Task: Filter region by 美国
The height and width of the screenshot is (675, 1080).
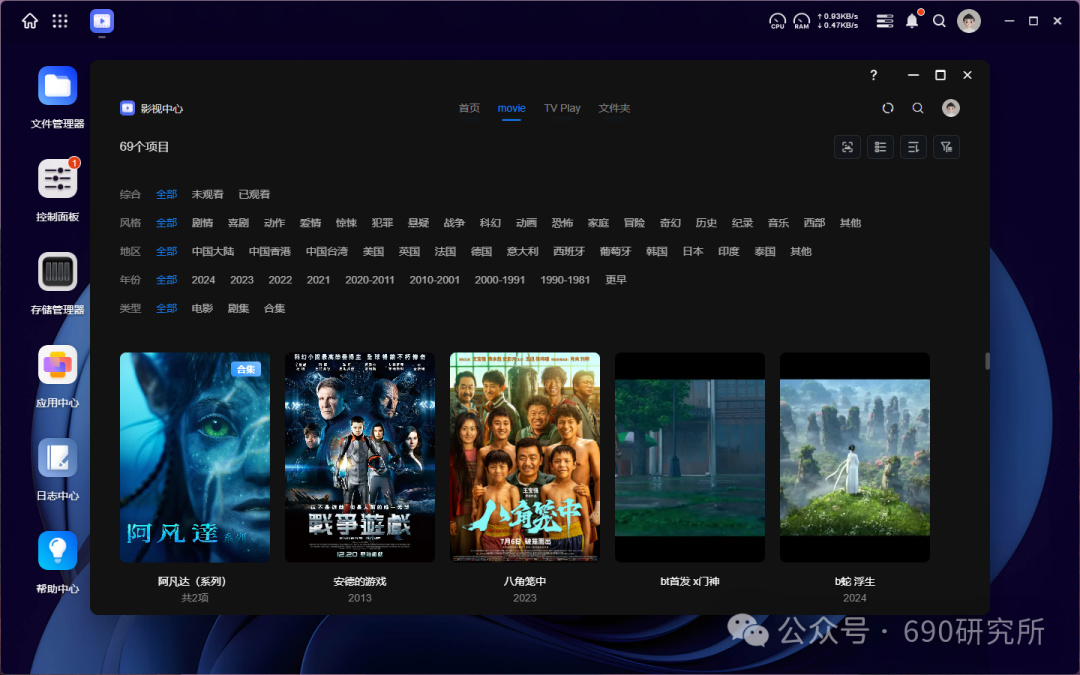Action: click(373, 251)
